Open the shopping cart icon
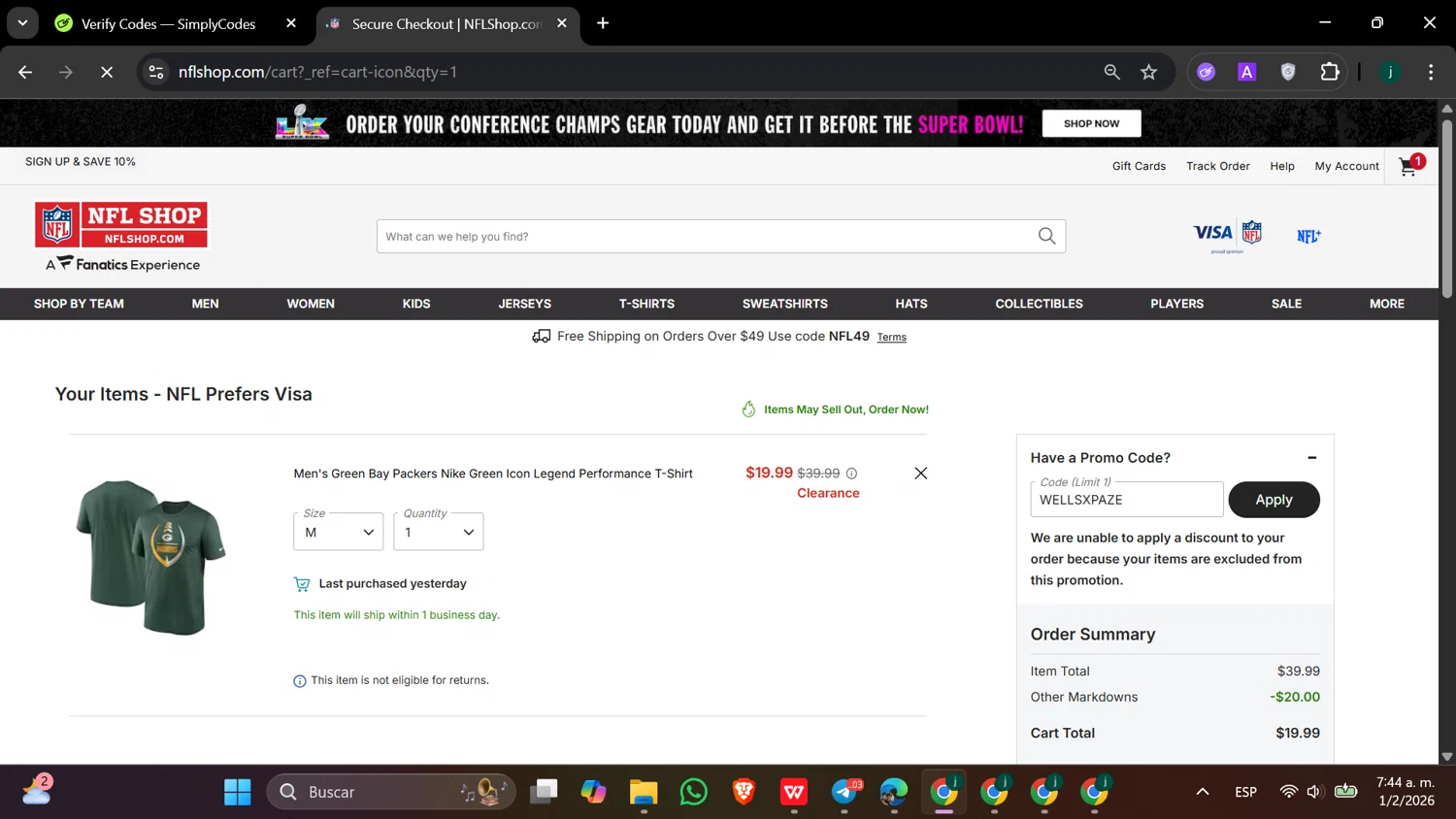Screen dimensions: 1456x819 [x=1410, y=166]
